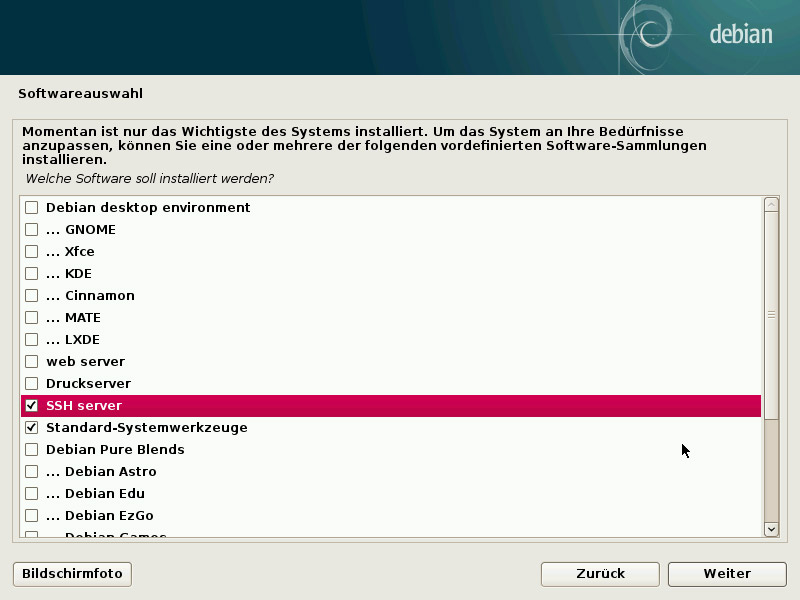Enable the Debian Astro checkbox
The height and width of the screenshot is (600, 800).
tap(32, 471)
